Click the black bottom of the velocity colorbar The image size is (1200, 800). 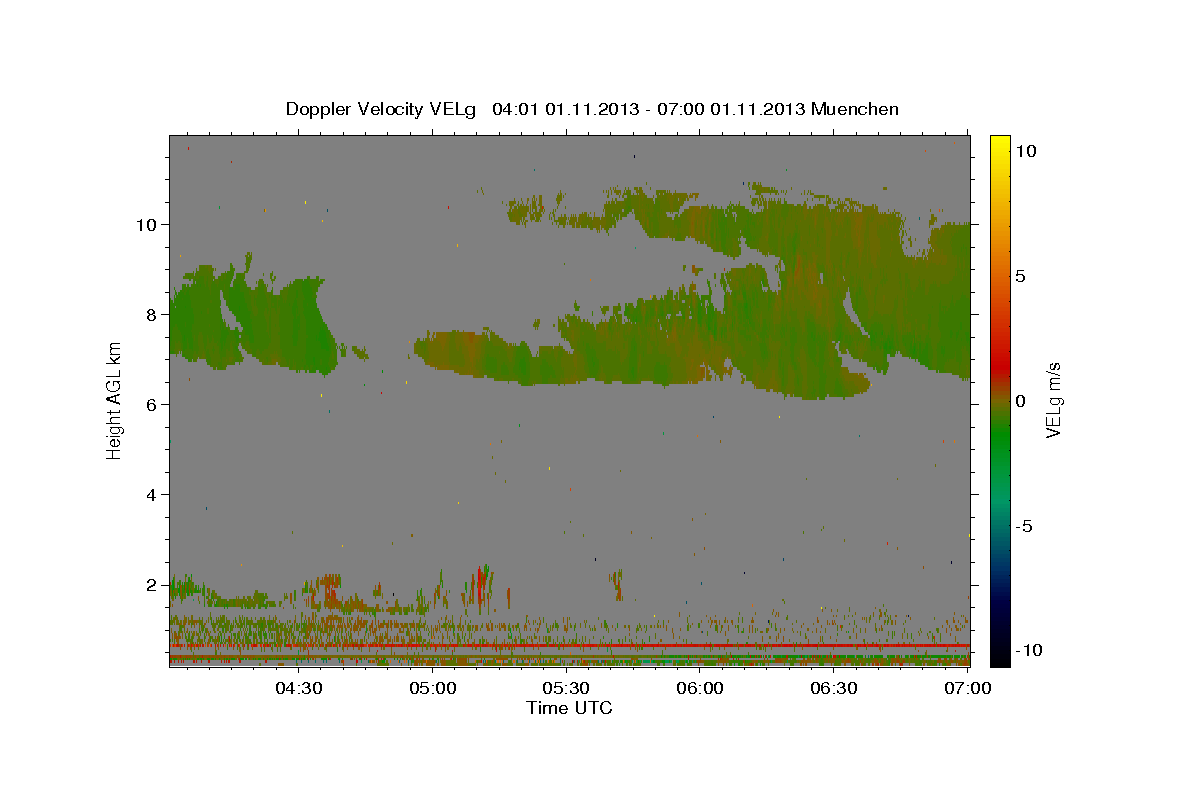coord(999,656)
